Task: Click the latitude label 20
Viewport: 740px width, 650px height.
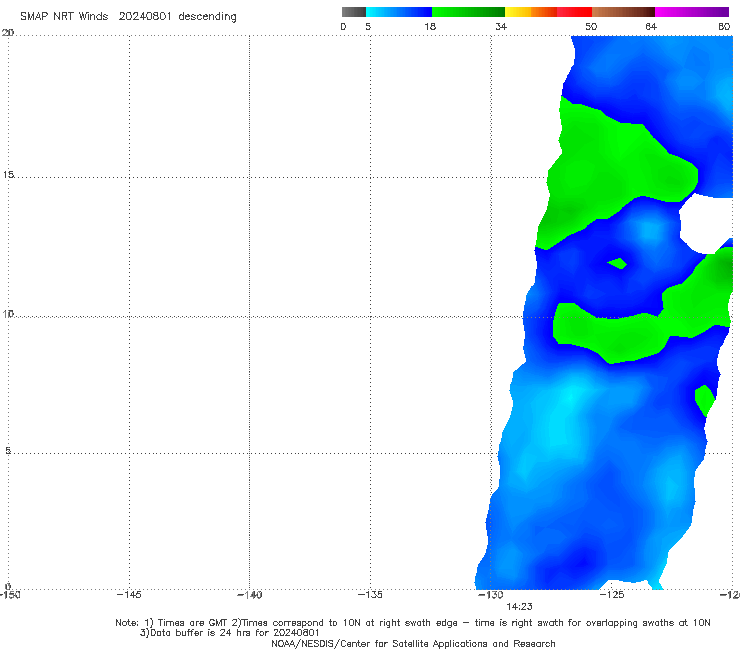Action: [x=8, y=32]
